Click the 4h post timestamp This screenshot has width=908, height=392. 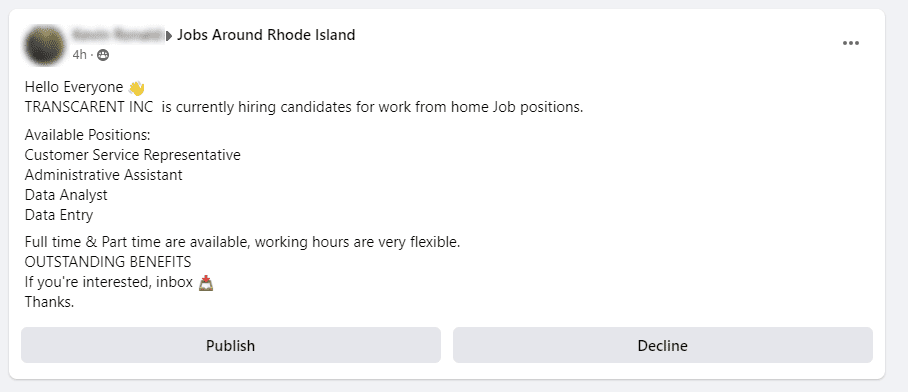coord(79,55)
